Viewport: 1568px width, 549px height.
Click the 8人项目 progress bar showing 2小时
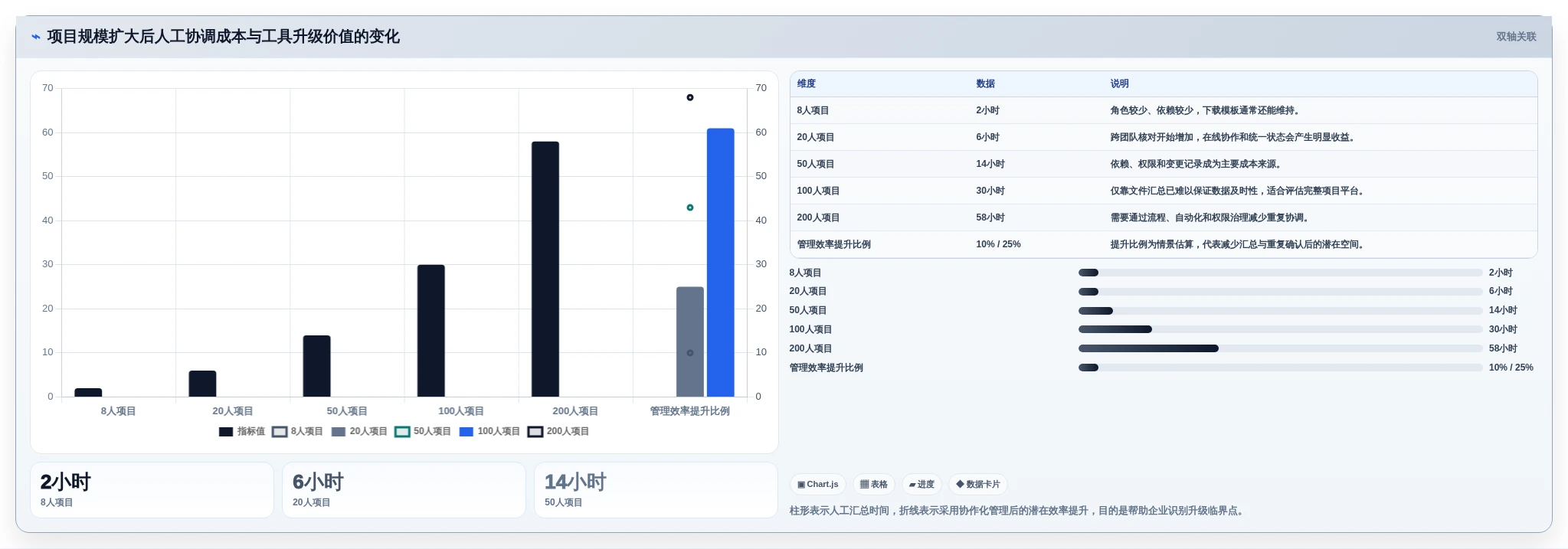[1280, 273]
